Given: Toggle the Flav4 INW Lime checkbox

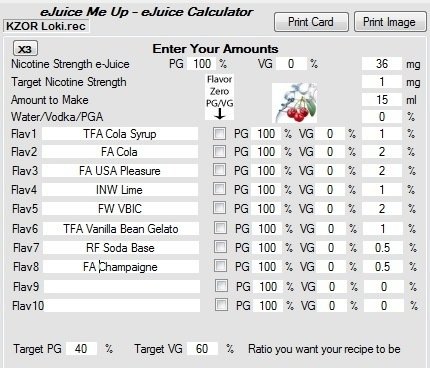Looking at the screenshot, I should point(219,189).
